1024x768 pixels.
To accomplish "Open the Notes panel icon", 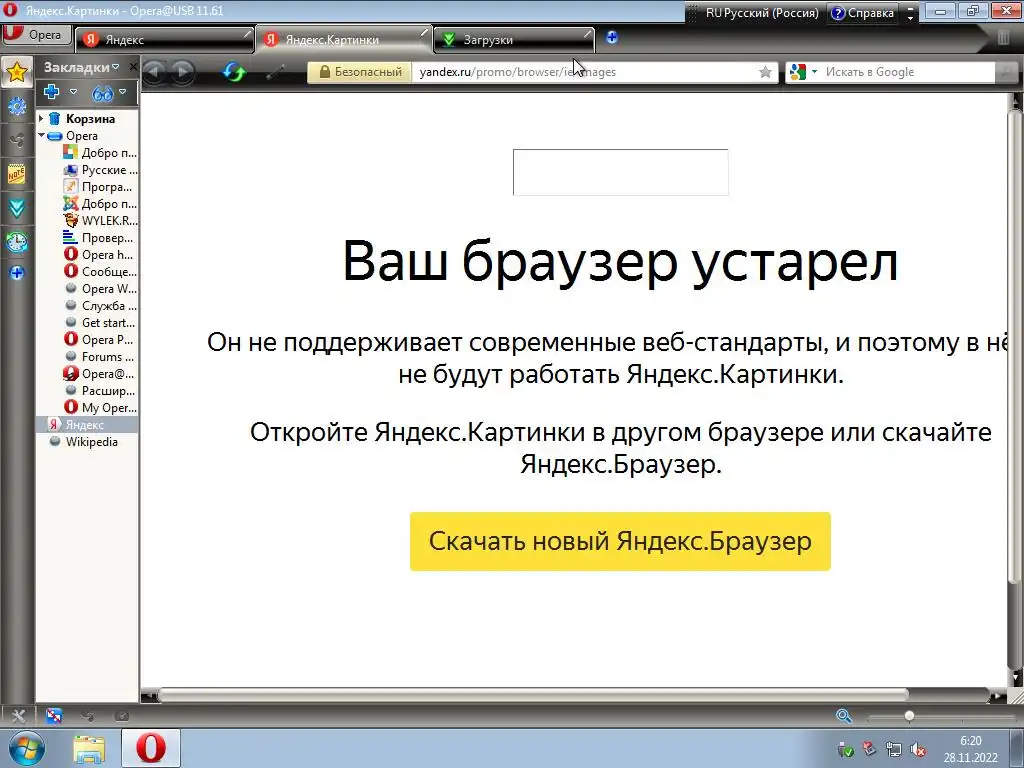I will click(16, 174).
